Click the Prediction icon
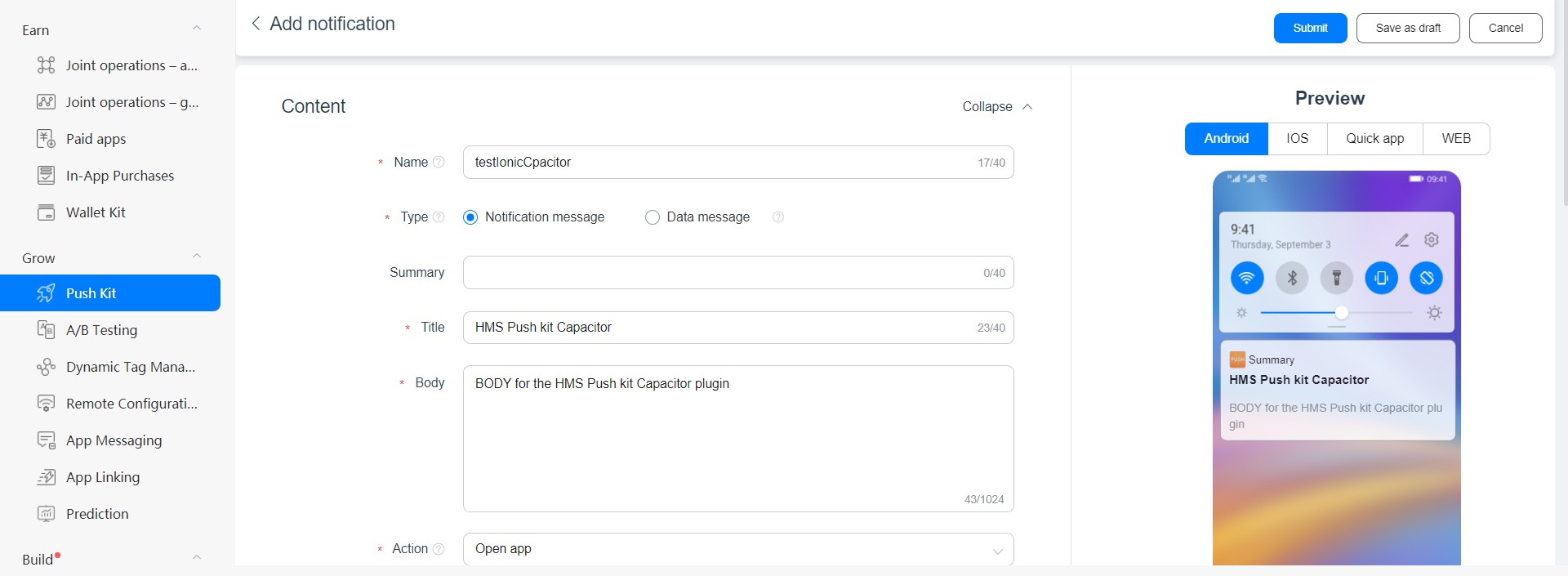The height and width of the screenshot is (576, 1568). point(46,514)
